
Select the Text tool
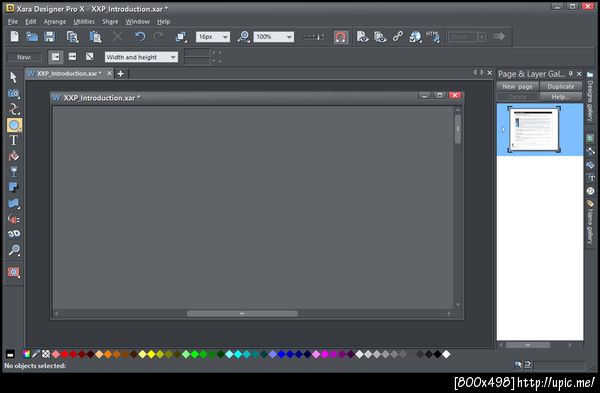[x=14, y=140]
